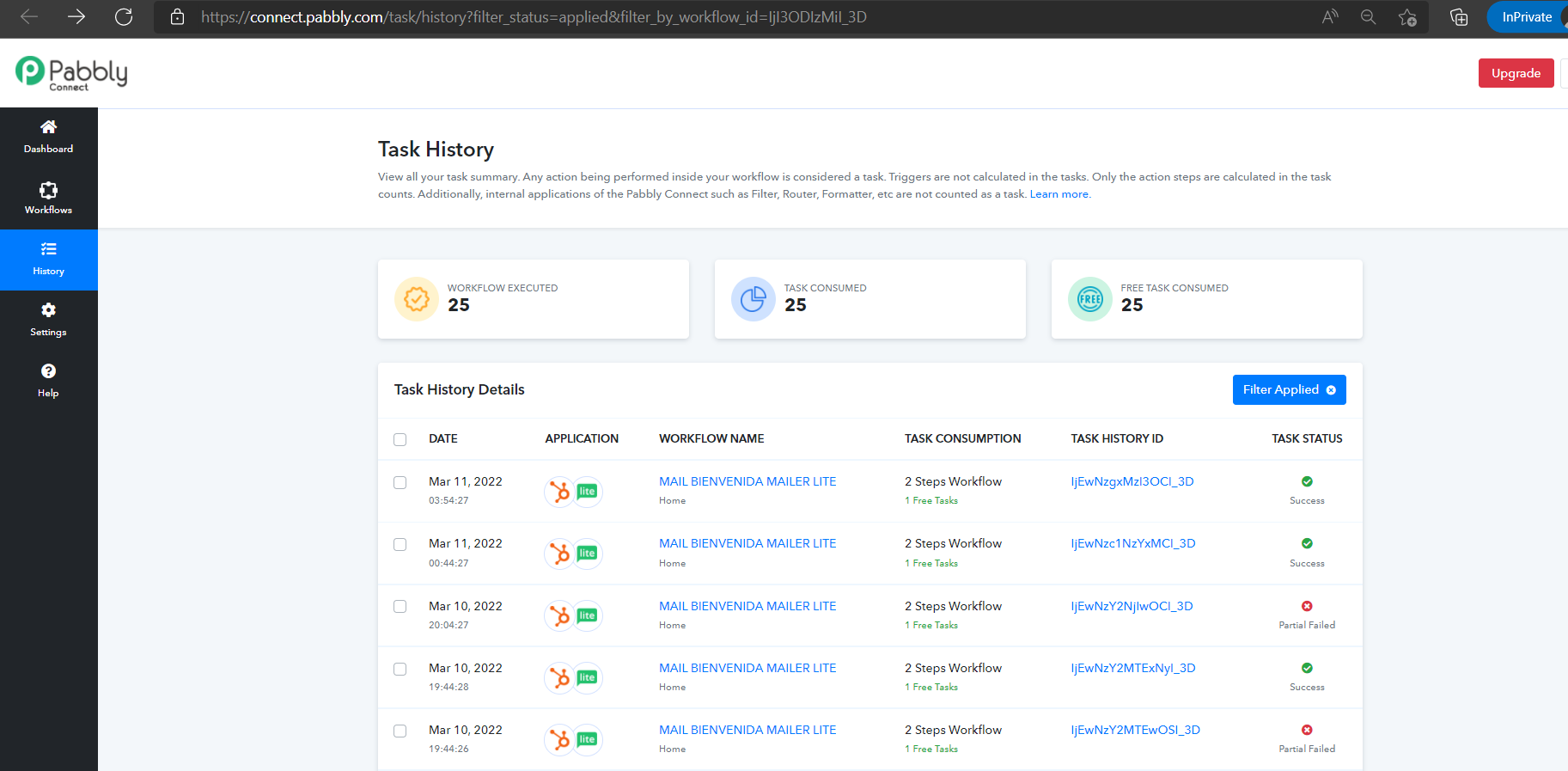Check the Mar 11 00:44:27 row checkbox
Image resolution: width=1568 pixels, height=771 pixels.
point(400,544)
